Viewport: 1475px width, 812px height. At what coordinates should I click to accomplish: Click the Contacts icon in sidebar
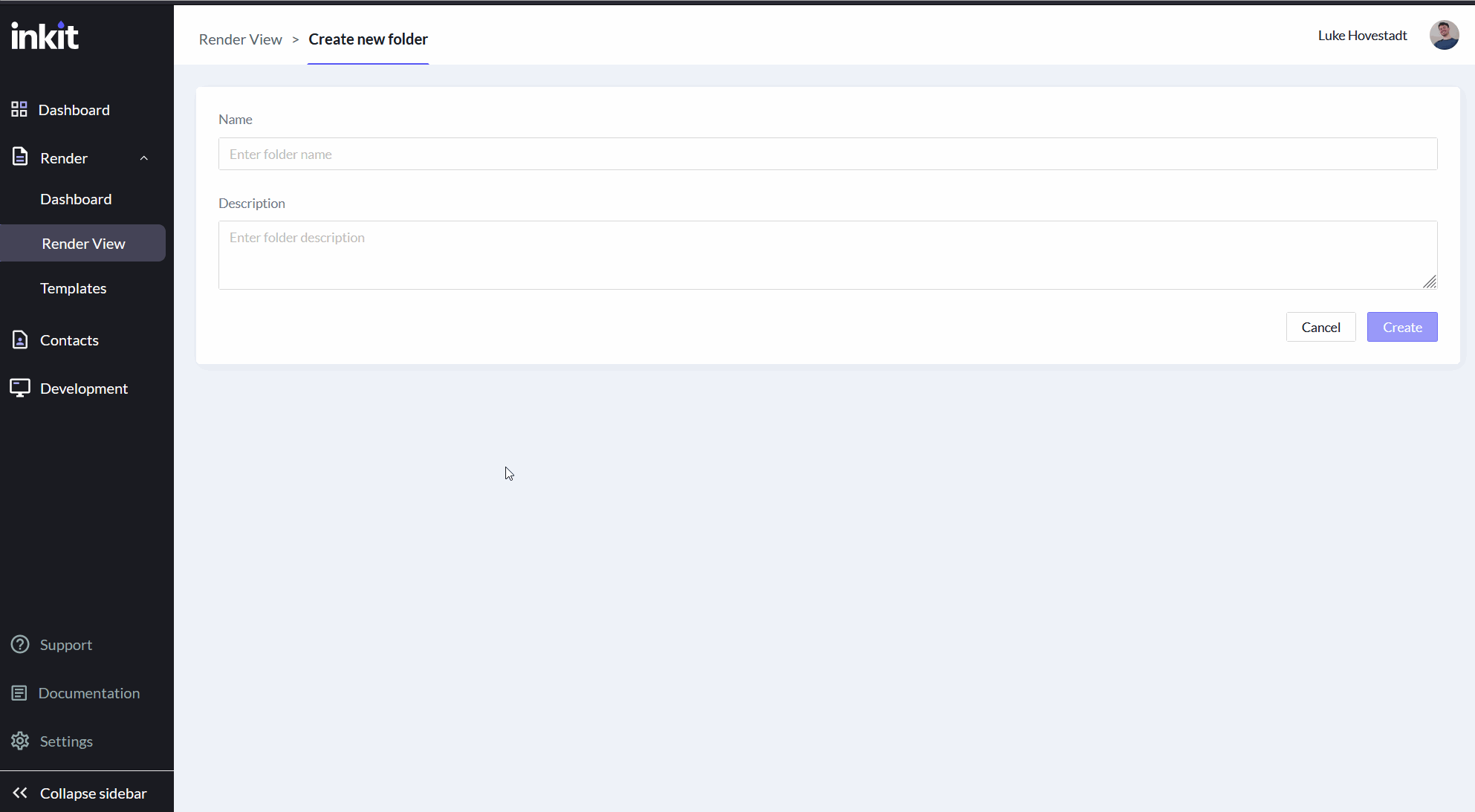pyautogui.click(x=20, y=340)
